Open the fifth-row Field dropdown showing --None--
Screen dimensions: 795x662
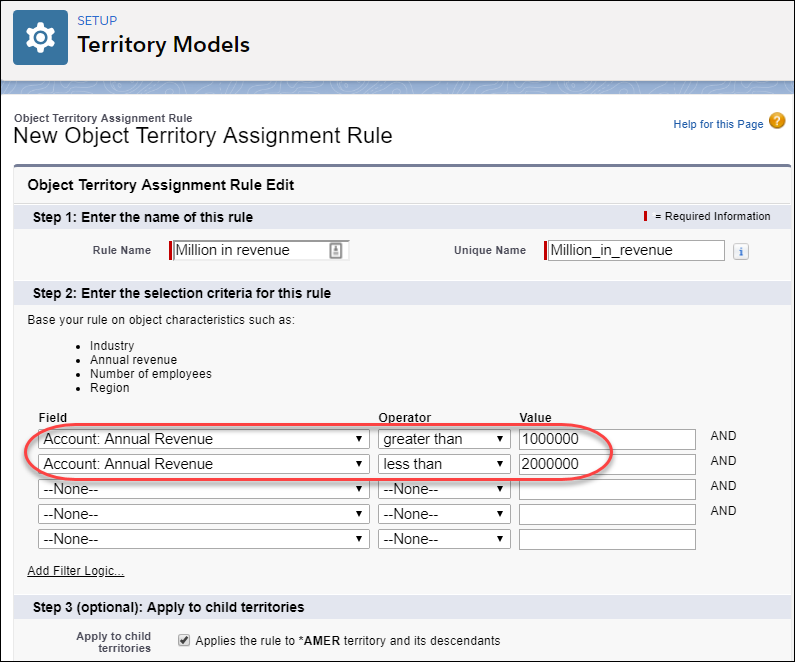pyautogui.click(x=204, y=539)
